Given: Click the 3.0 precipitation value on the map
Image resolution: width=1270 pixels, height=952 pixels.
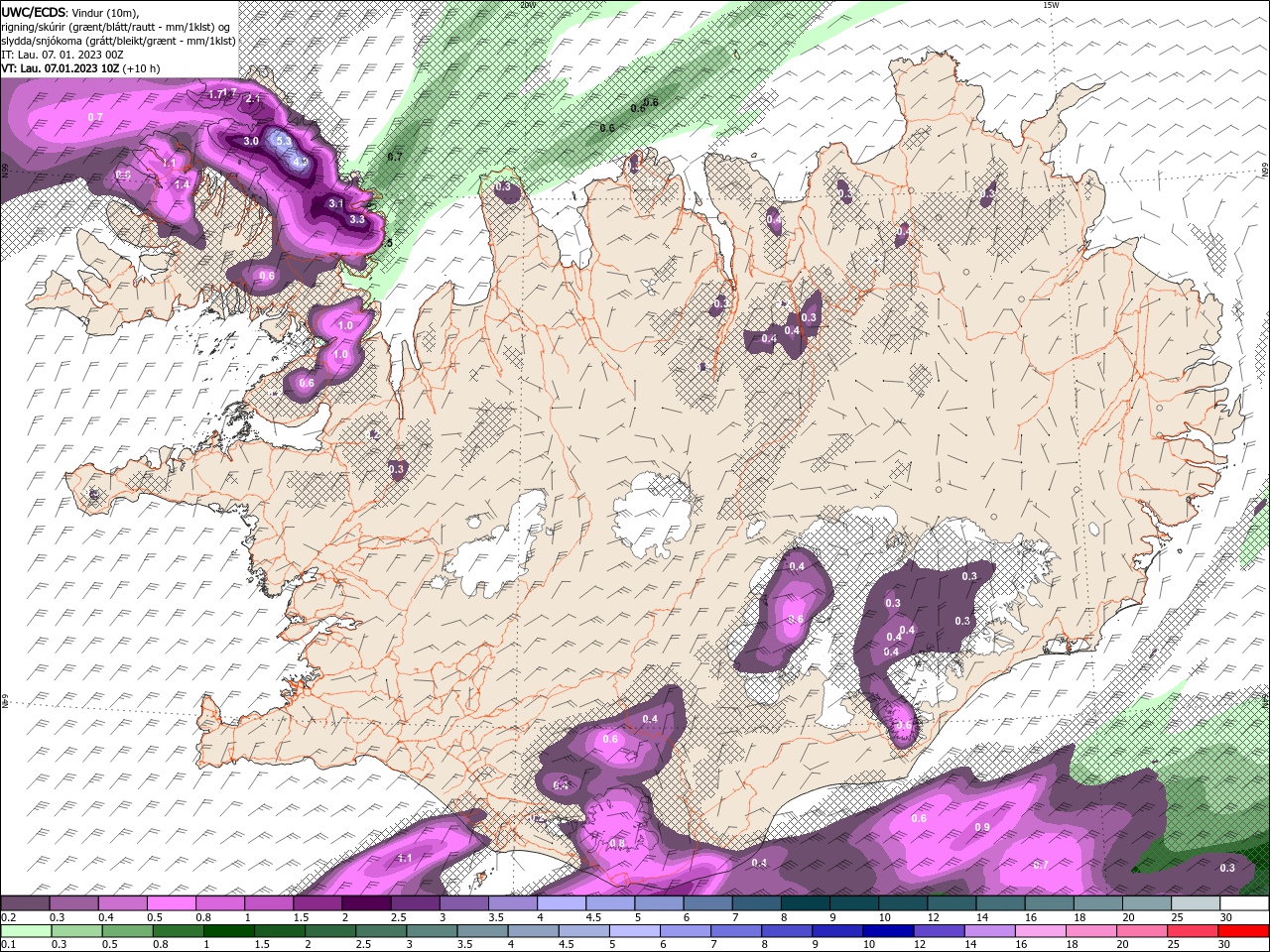Looking at the screenshot, I should [x=251, y=142].
